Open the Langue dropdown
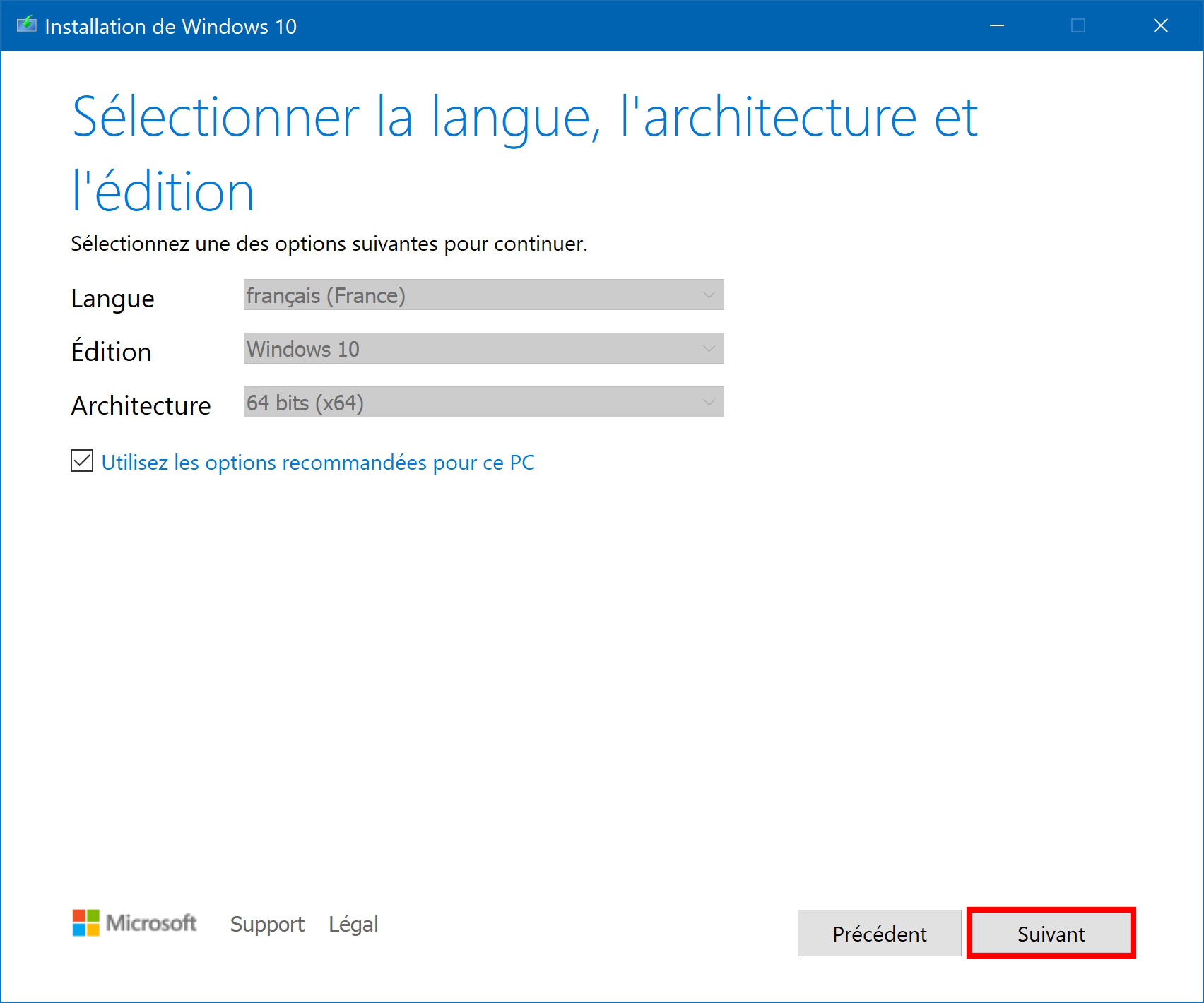Image resolution: width=1204 pixels, height=1003 pixels. [x=483, y=295]
